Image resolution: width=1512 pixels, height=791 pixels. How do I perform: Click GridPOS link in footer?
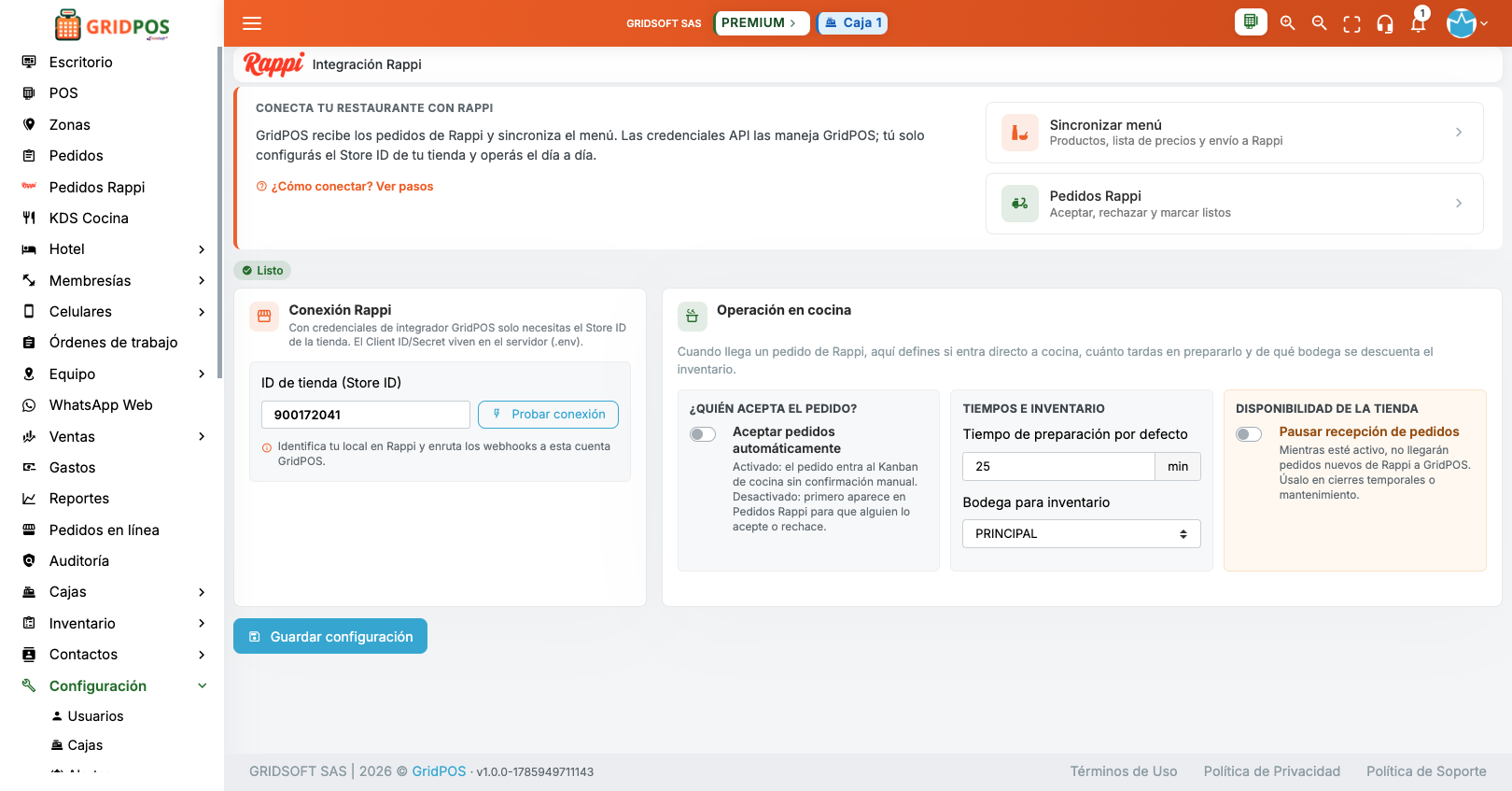439,771
